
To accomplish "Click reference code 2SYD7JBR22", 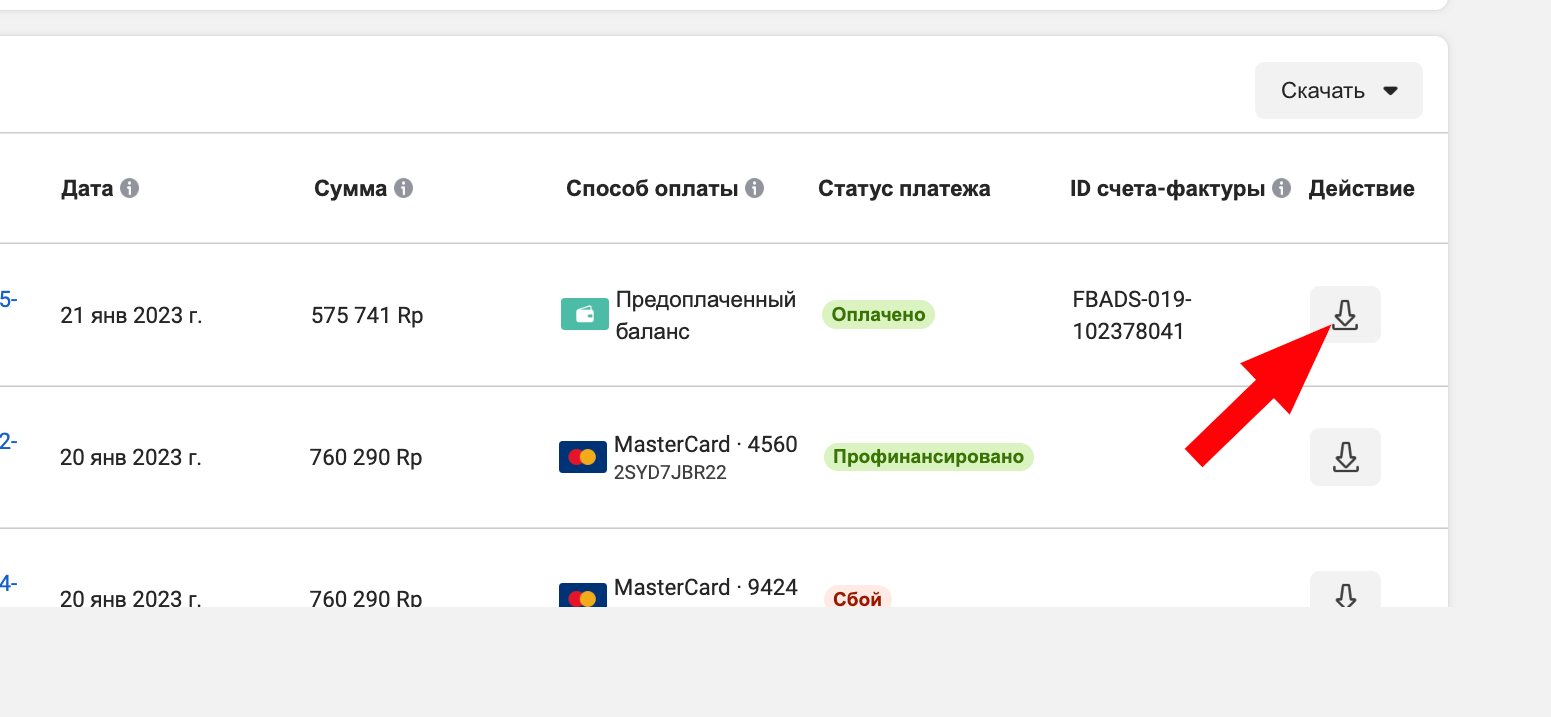I will click(x=670, y=473).
